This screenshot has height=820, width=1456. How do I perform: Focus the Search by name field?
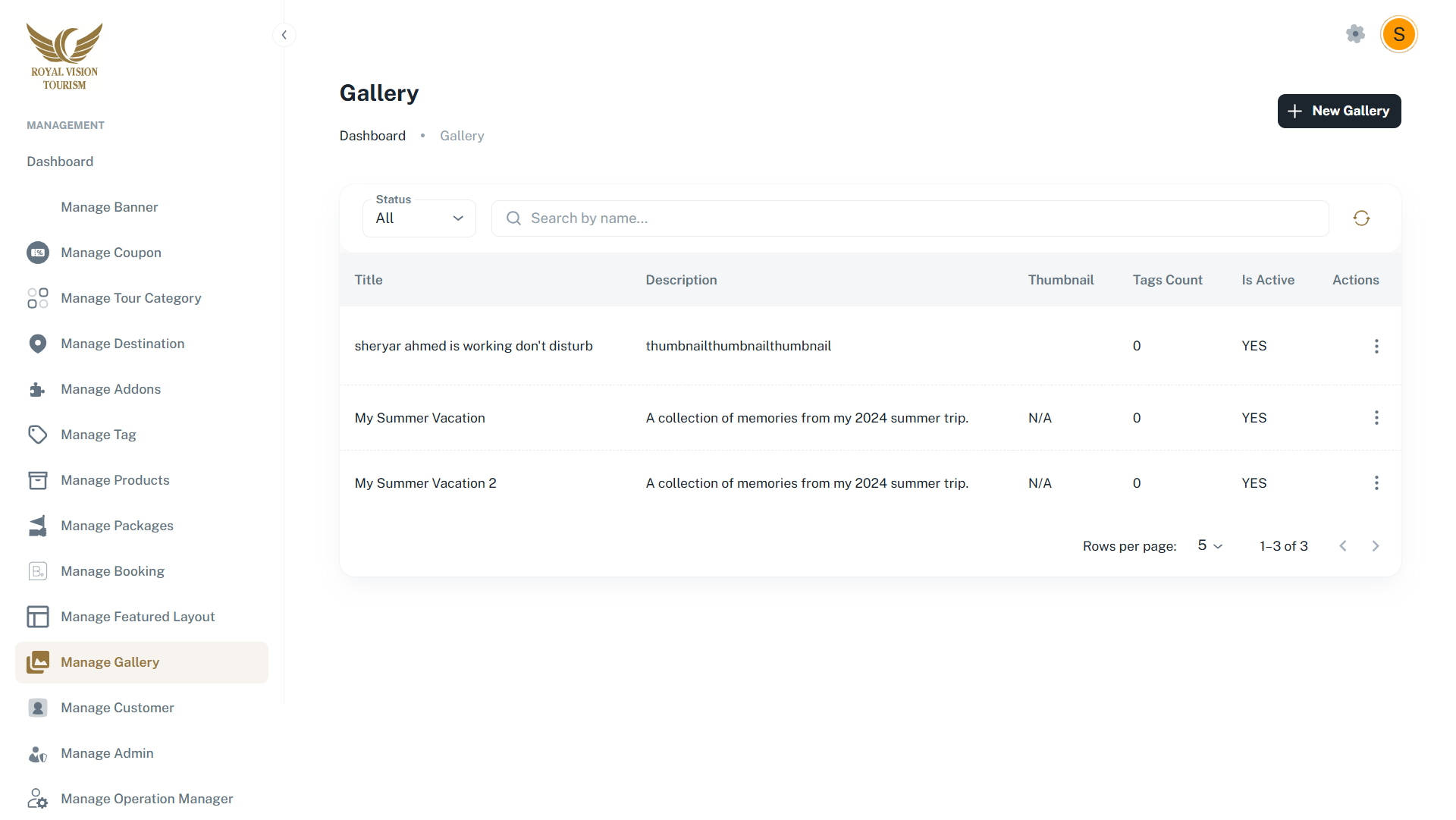coord(910,218)
